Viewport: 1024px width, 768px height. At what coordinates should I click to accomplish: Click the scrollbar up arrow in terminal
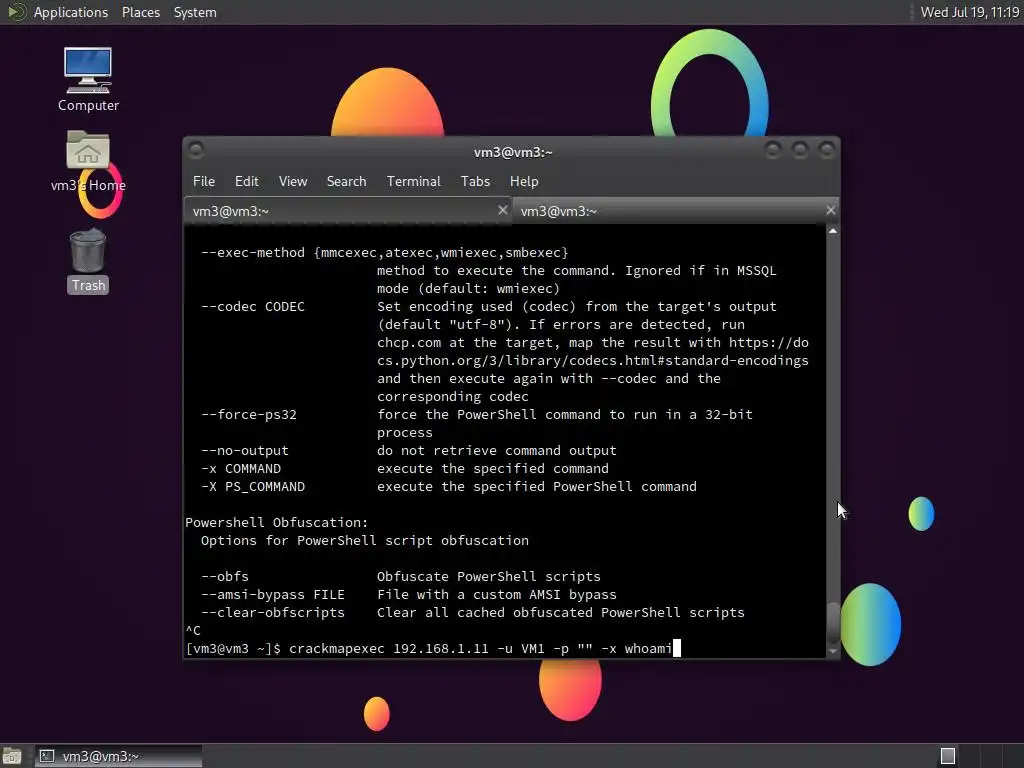point(833,231)
